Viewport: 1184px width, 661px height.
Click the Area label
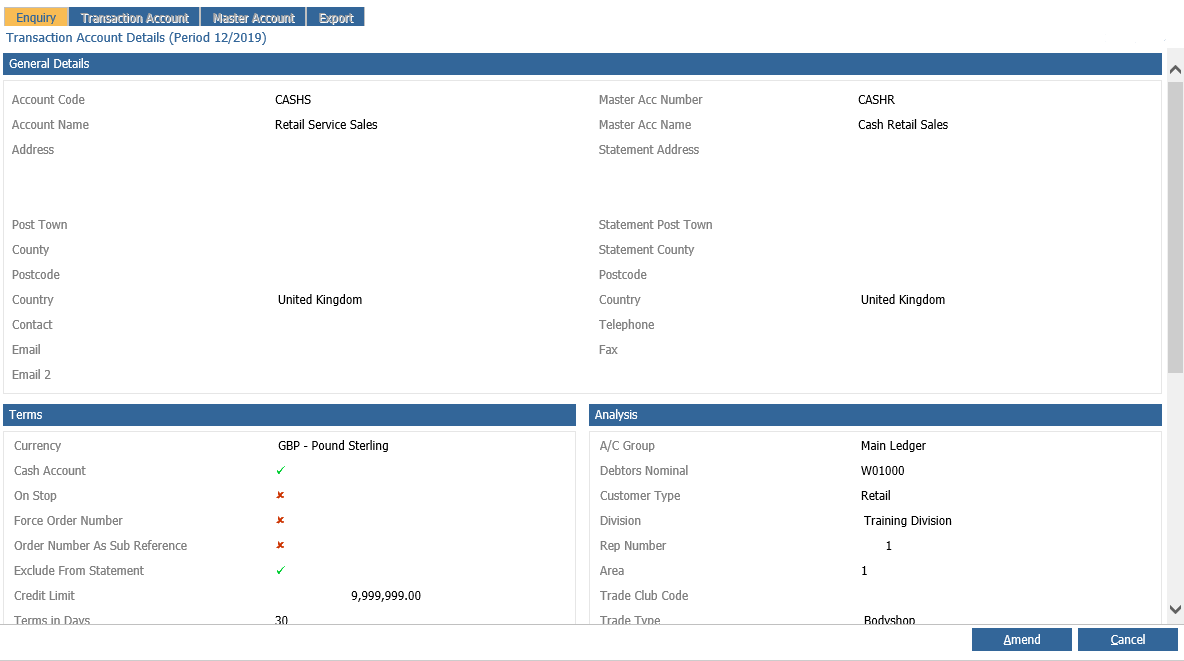tap(612, 570)
